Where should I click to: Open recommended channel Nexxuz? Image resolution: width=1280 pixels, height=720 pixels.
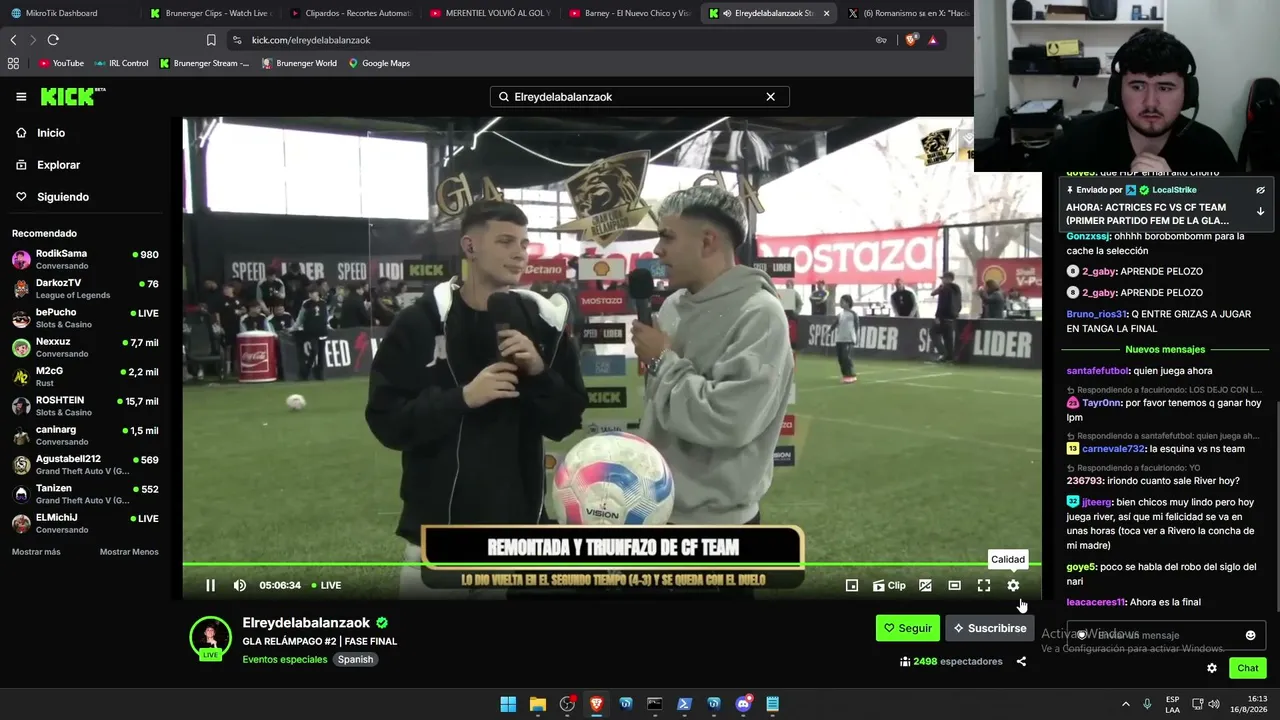click(85, 347)
